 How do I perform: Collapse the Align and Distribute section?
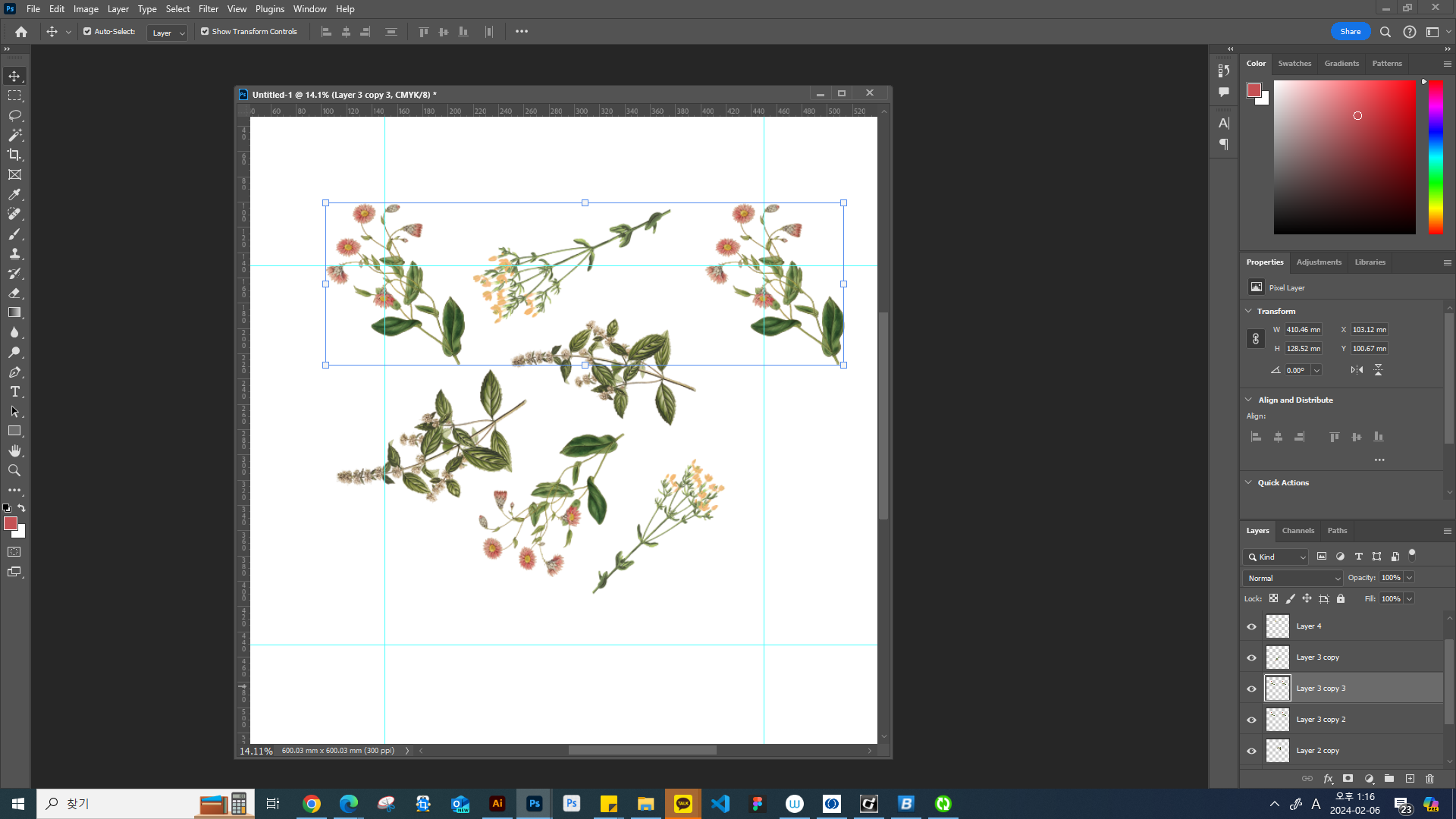(1249, 400)
